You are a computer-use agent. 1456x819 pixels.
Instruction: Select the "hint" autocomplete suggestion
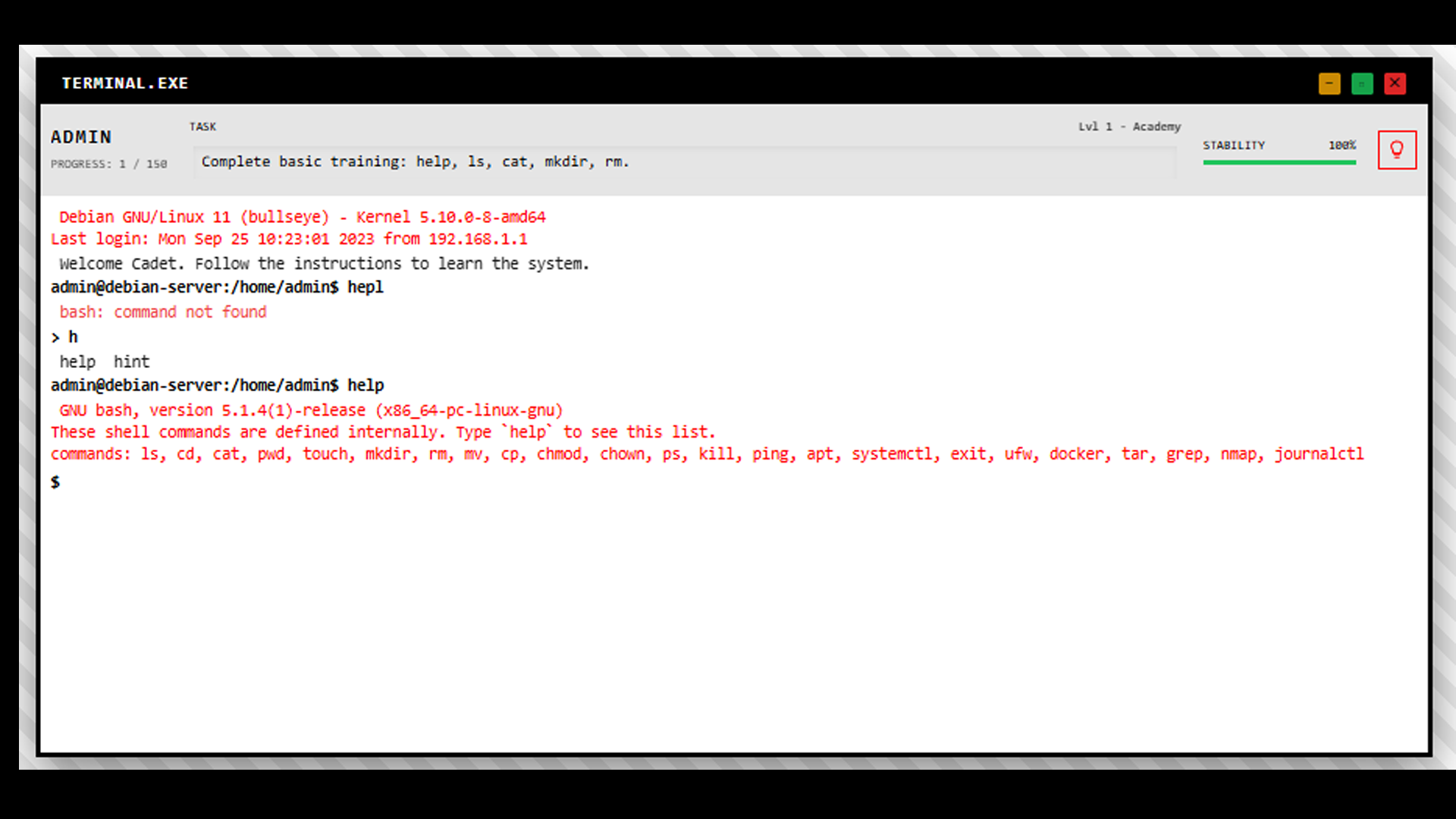click(132, 361)
